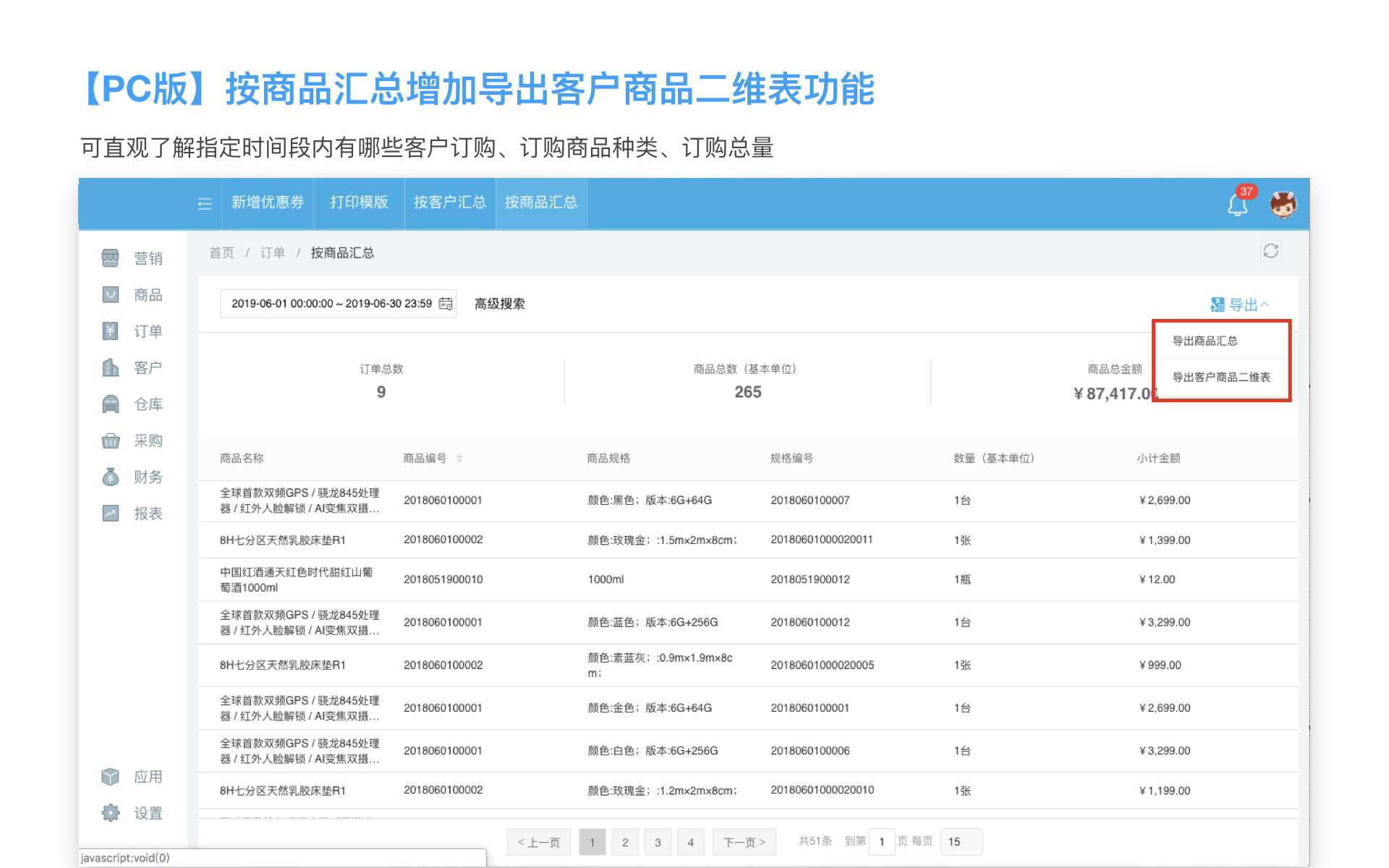
Task: Open the per-page count box showing 15
Action: point(961,842)
